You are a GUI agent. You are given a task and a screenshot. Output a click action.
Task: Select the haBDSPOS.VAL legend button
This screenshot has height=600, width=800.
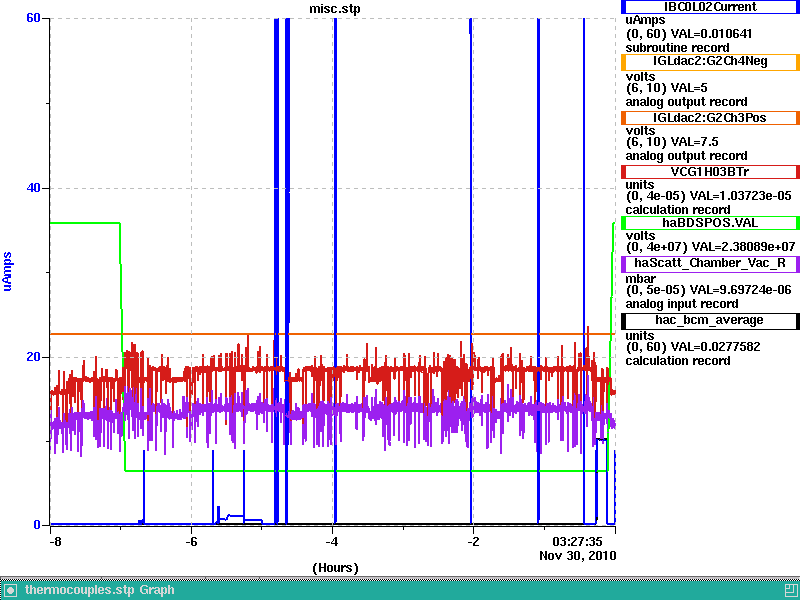tap(710, 223)
